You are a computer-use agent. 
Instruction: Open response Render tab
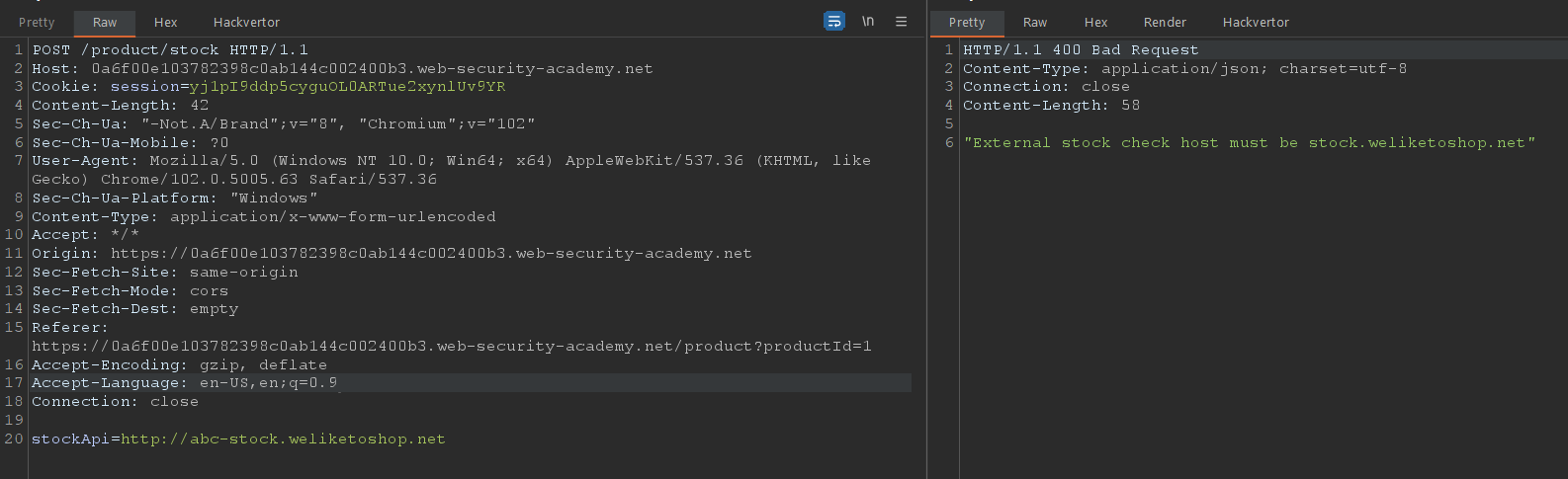1165,23
